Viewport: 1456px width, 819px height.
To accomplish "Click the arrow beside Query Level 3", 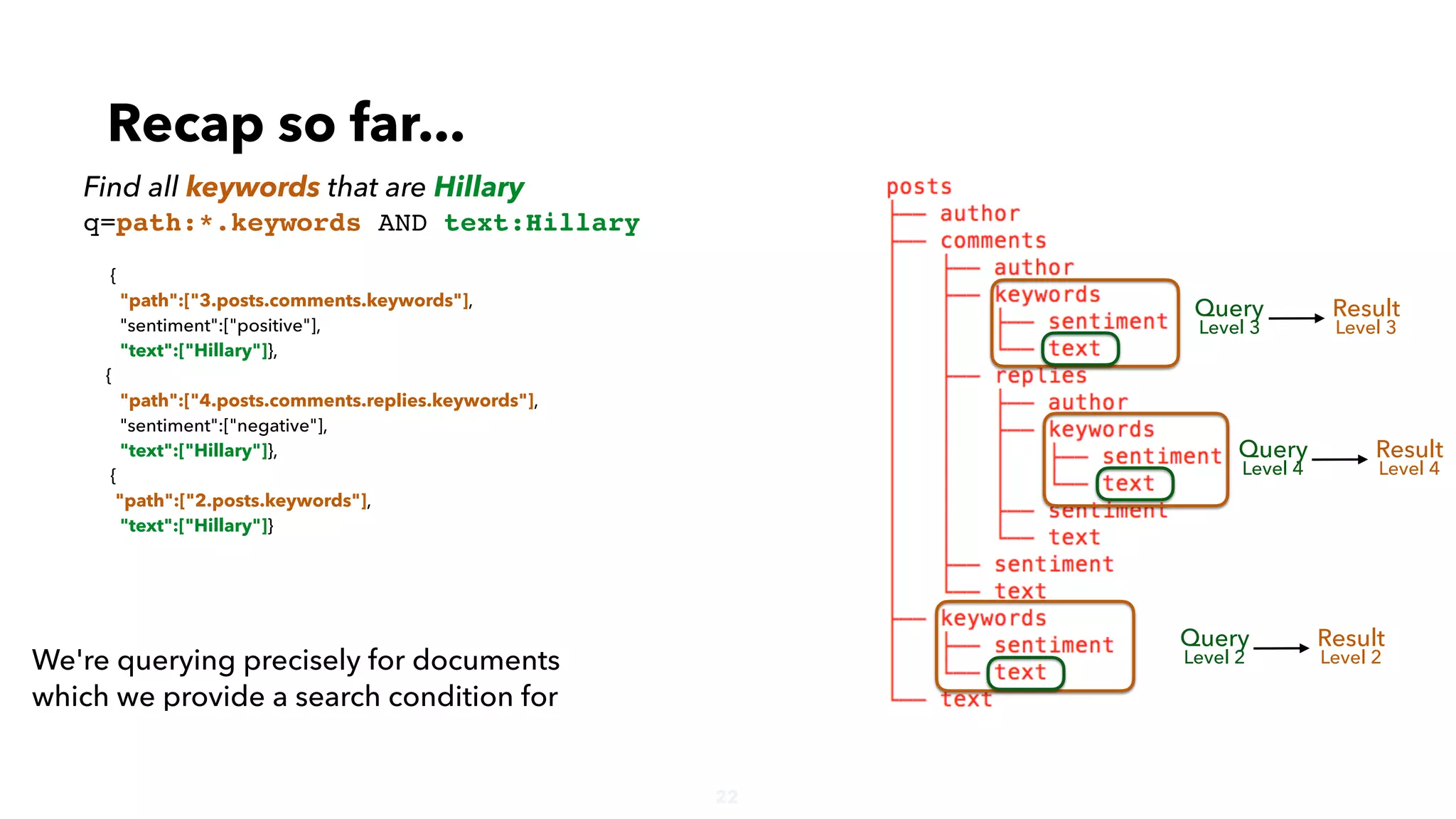I will pyautogui.click(x=1296, y=318).
